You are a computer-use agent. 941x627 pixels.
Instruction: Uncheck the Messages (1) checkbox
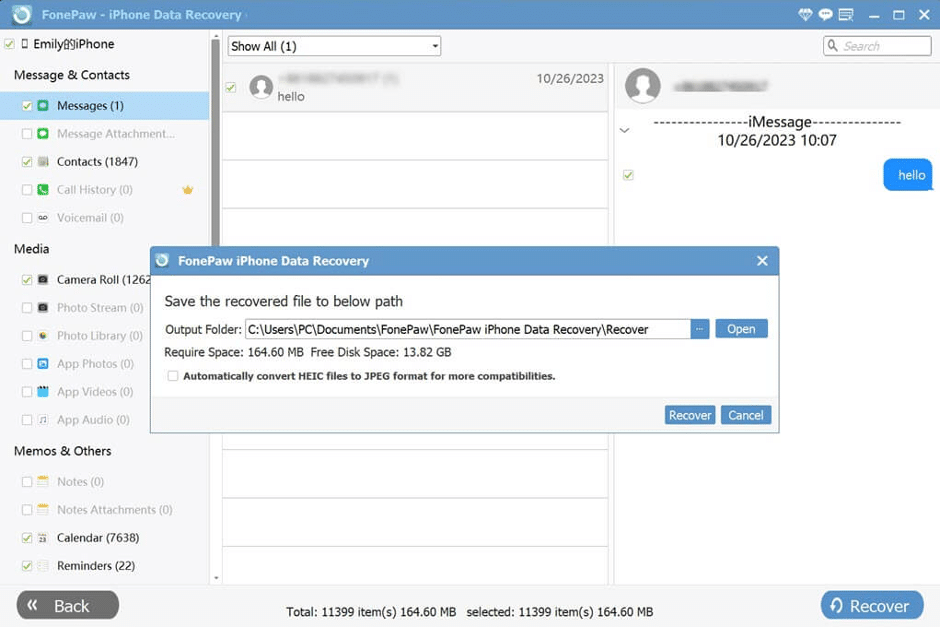pos(26,105)
